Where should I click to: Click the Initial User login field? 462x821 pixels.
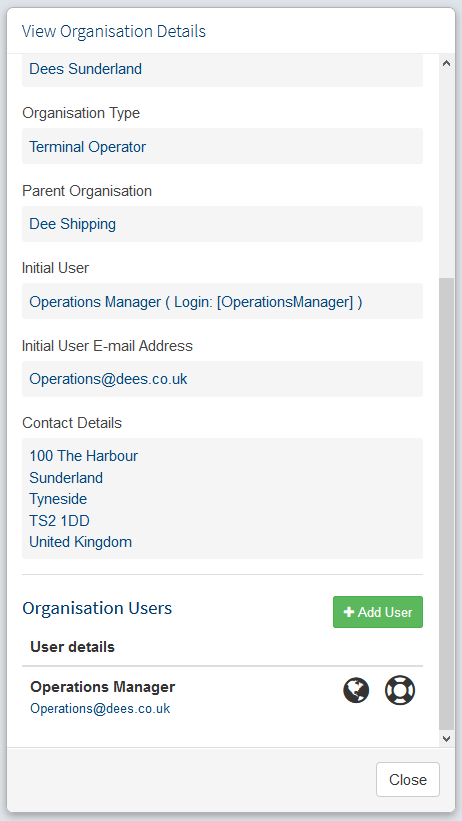point(222,302)
